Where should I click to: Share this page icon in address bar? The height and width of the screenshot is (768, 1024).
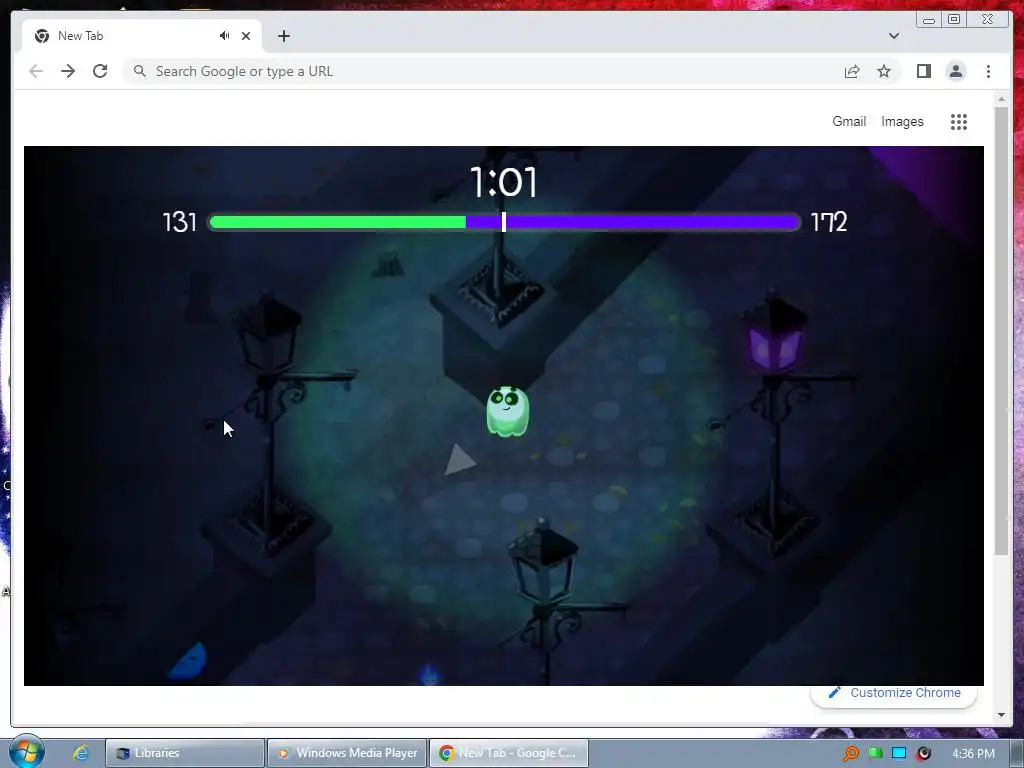coord(852,71)
